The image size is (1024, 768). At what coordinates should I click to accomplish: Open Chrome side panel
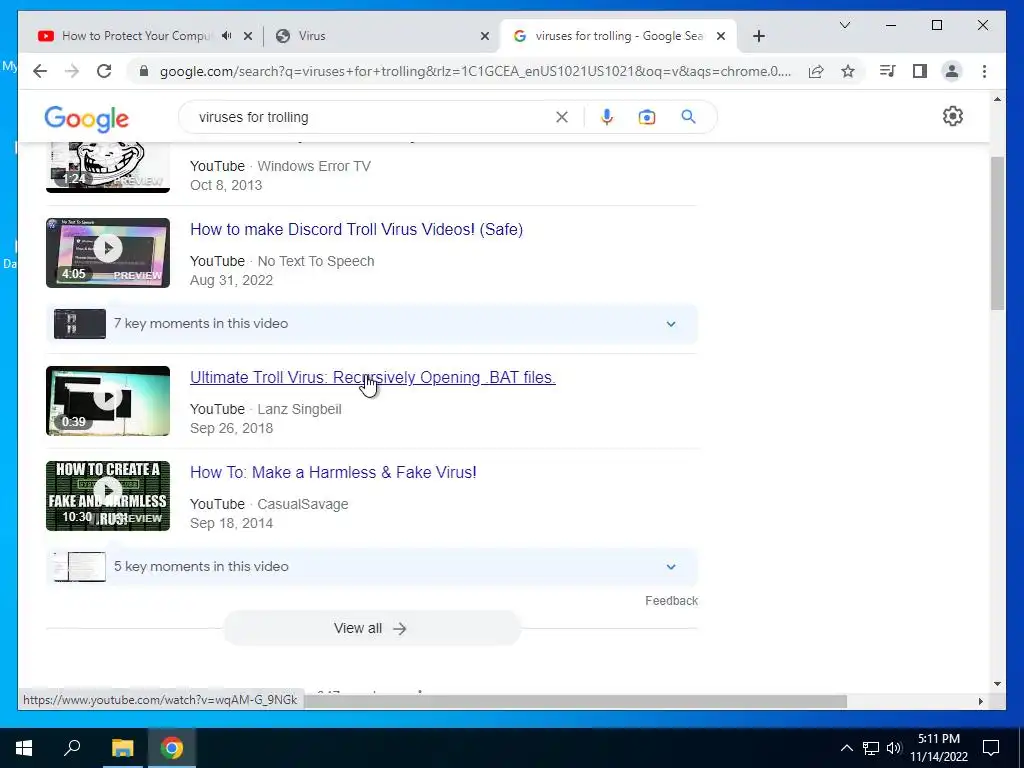point(920,71)
